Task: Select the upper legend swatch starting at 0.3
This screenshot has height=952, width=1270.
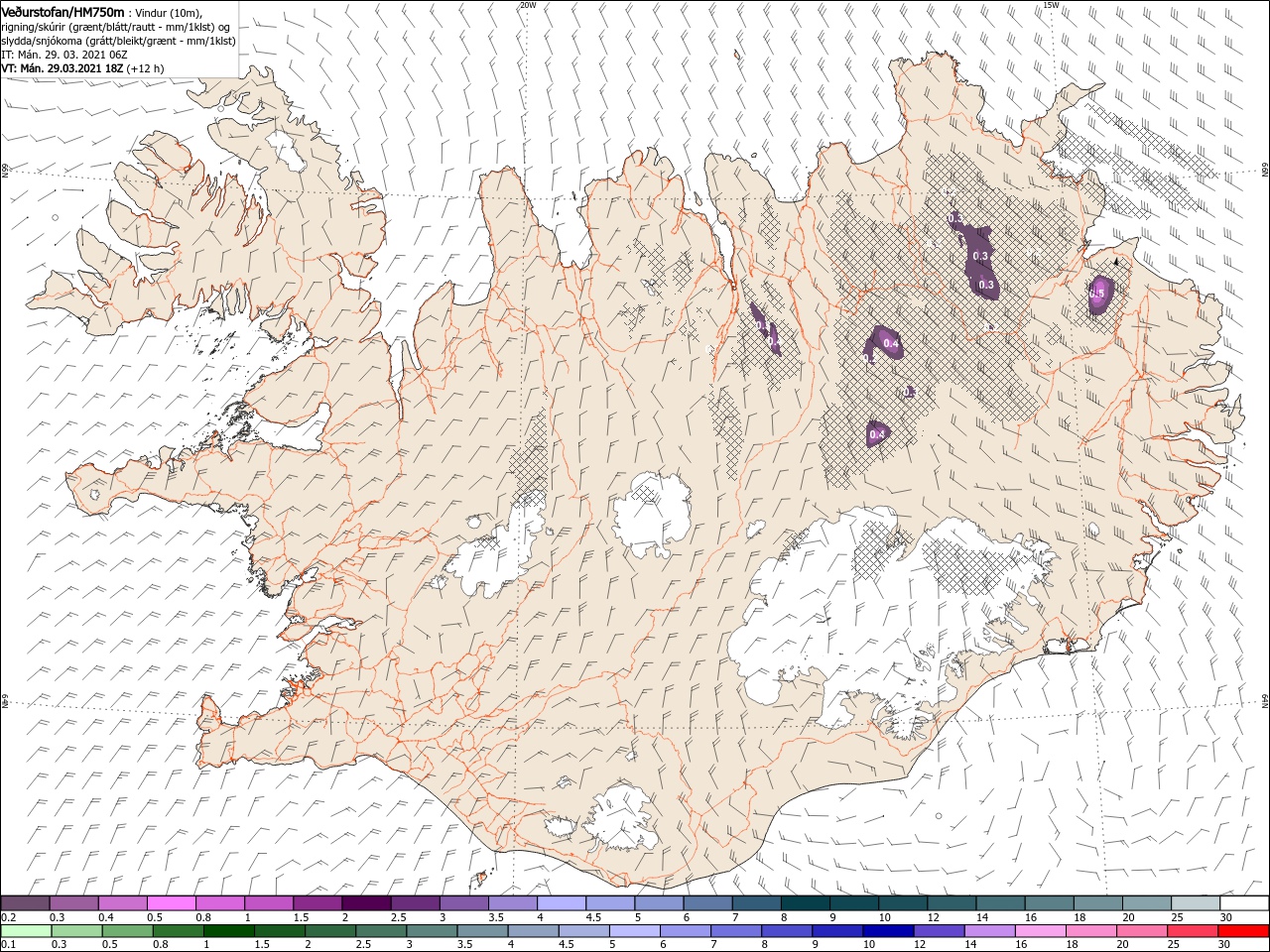Action: point(73,903)
